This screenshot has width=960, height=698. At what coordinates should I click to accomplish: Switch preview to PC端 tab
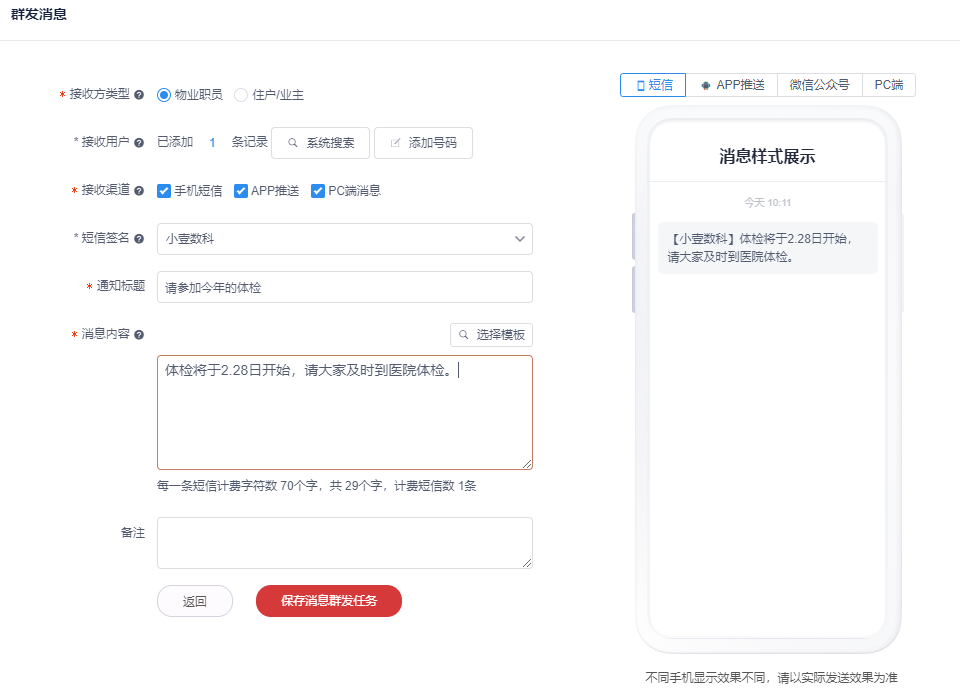889,85
